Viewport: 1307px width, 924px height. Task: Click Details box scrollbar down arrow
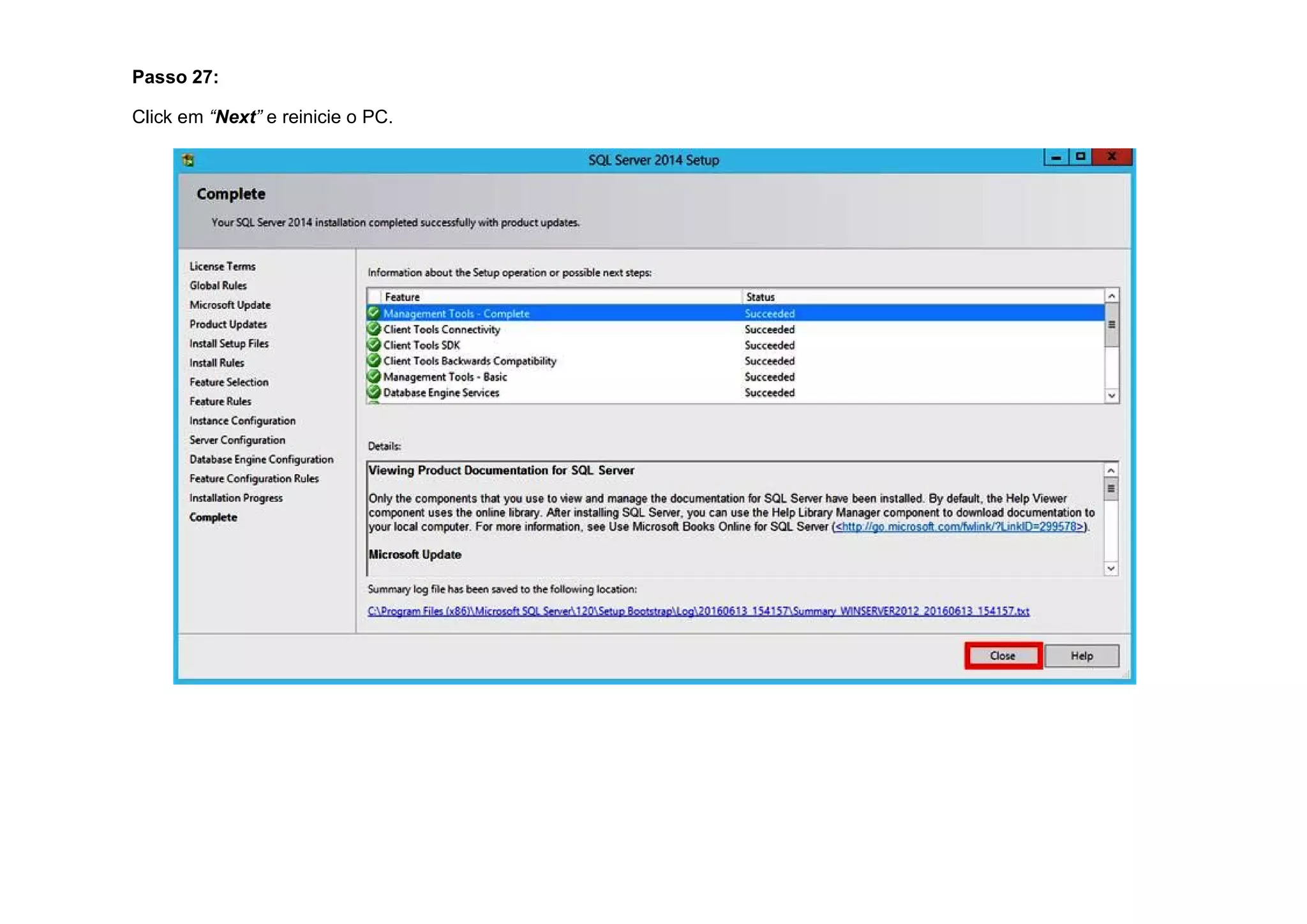[x=1111, y=568]
